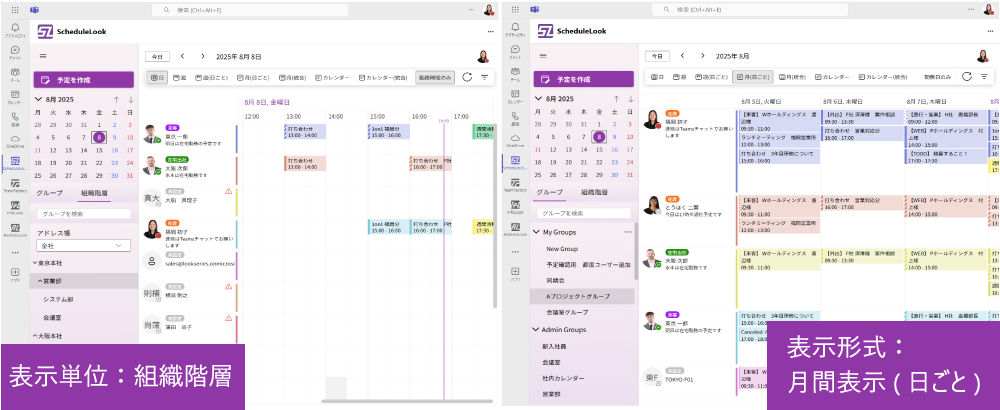This screenshot has height=410, width=1000.
Task: Click the 今日 button in the left window
Action: pyautogui.click(x=157, y=57)
